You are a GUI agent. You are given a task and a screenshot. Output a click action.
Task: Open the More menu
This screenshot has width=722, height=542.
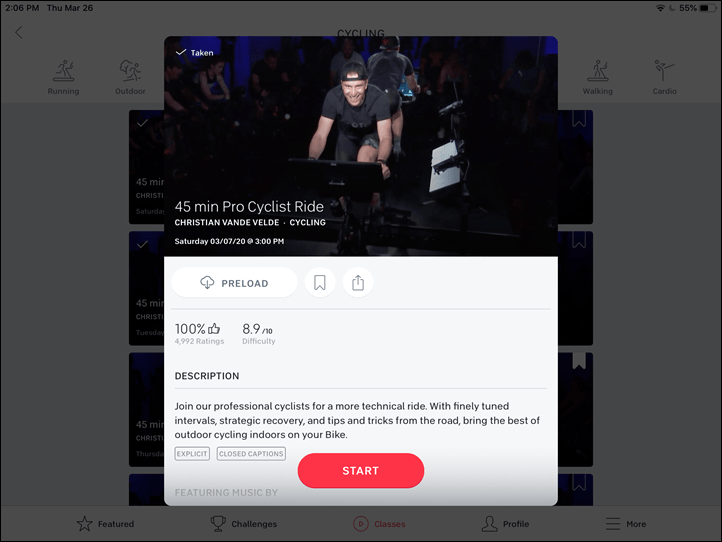tap(626, 524)
